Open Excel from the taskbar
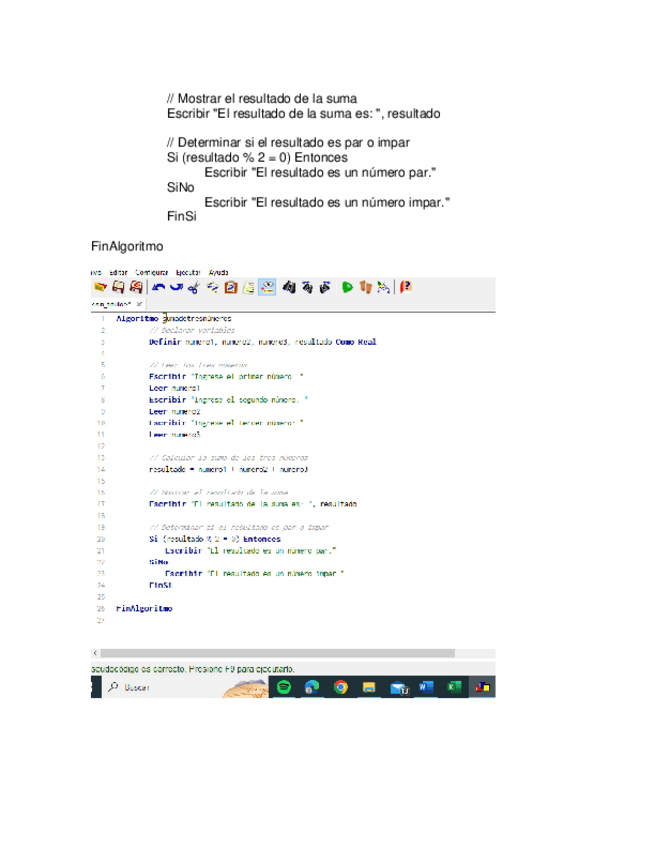Viewport: 655px width, 848px height. point(454,687)
